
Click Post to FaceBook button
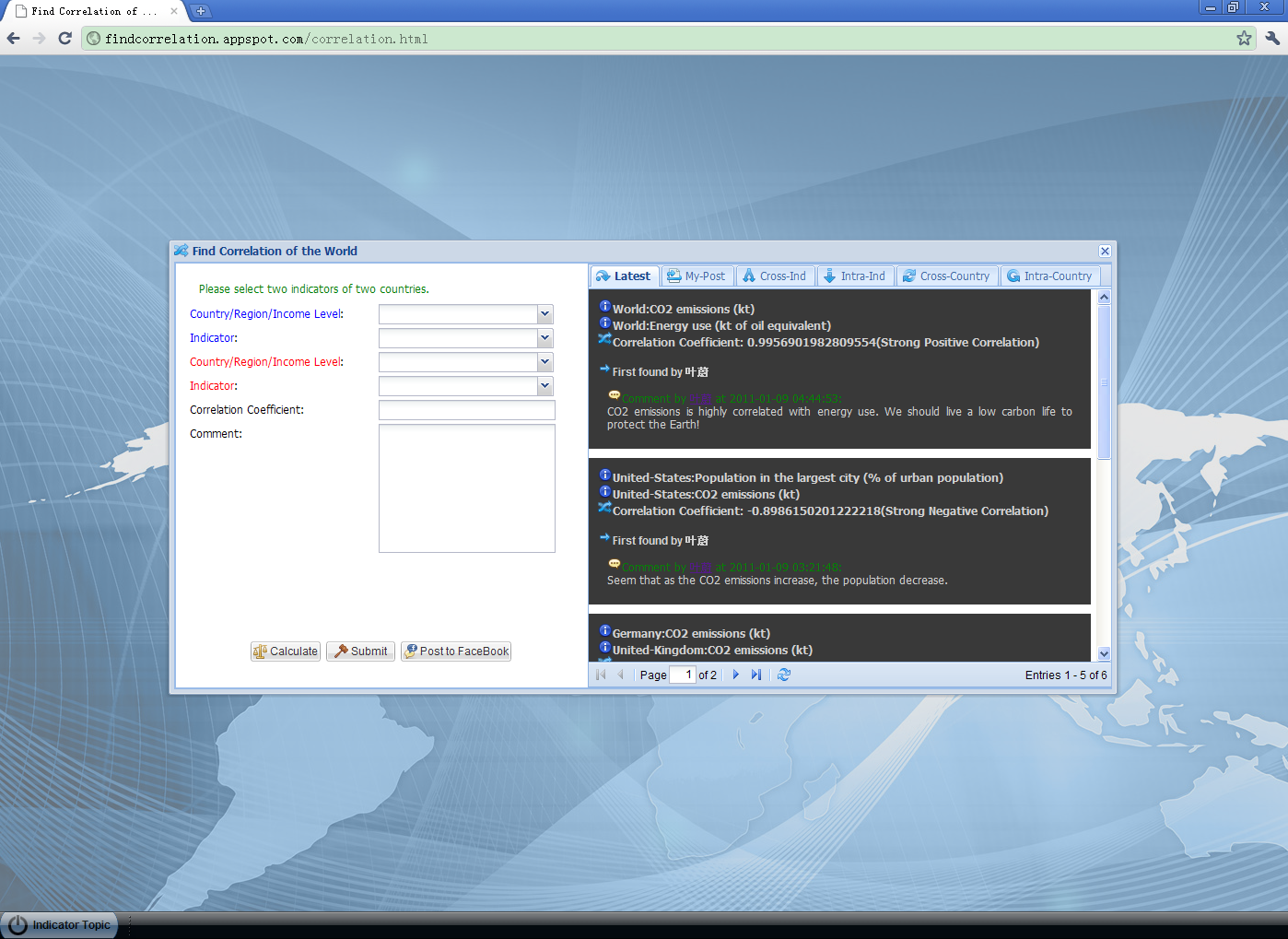[x=456, y=651]
